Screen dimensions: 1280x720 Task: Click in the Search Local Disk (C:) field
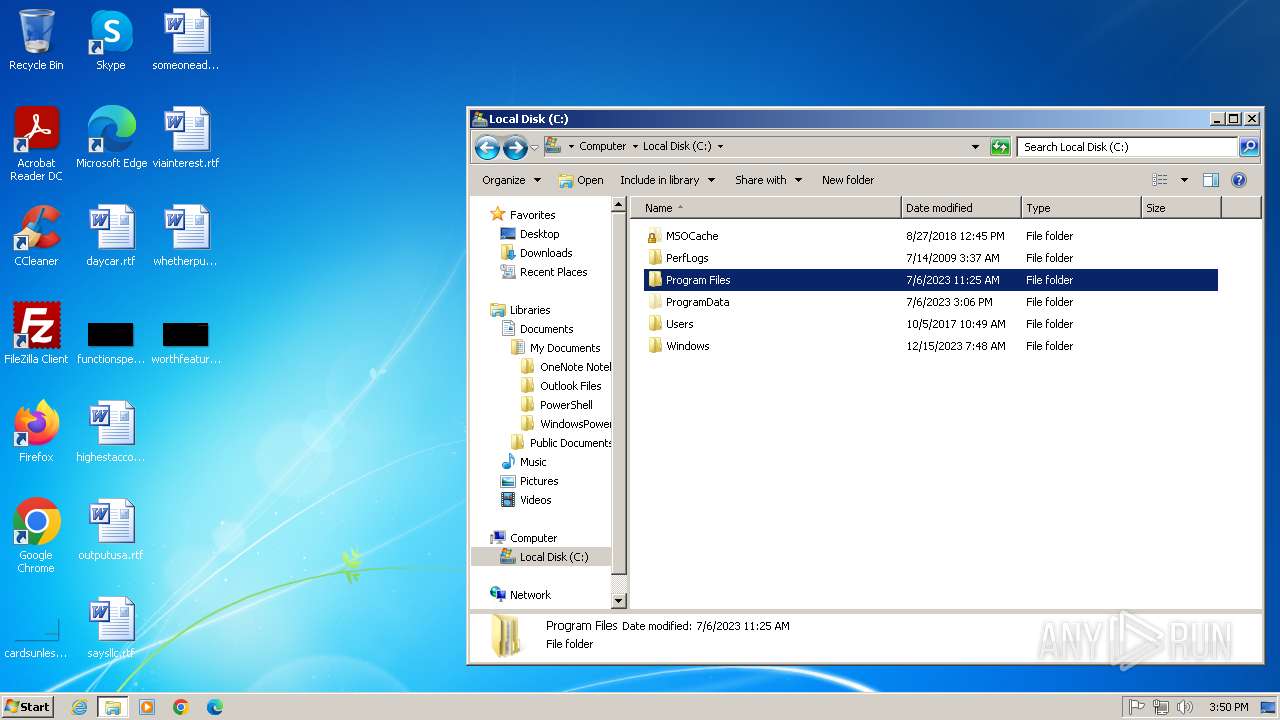pyautogui.click(x=1128, y=147)
